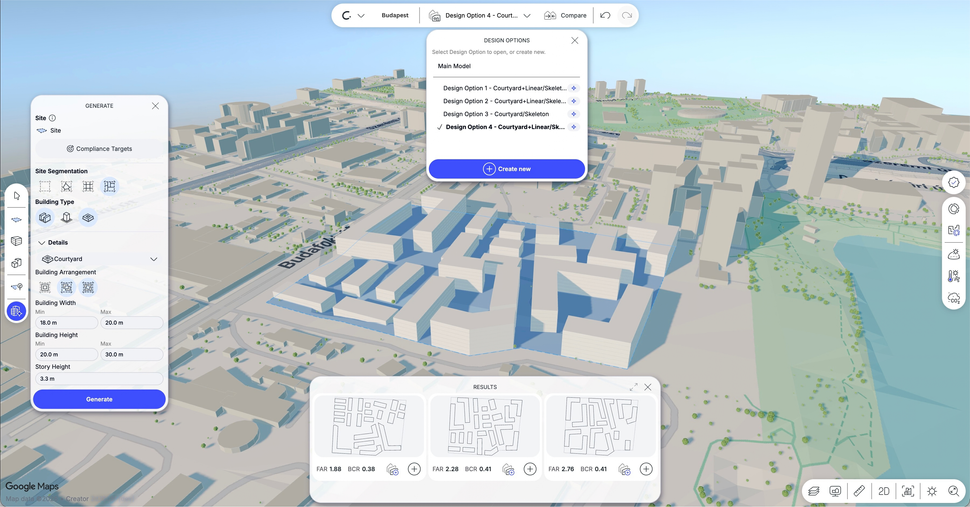The image size is (970, 507).
Task: Open the compliance check icon on right
Action: pyautogui.click(x=954, y=182)
